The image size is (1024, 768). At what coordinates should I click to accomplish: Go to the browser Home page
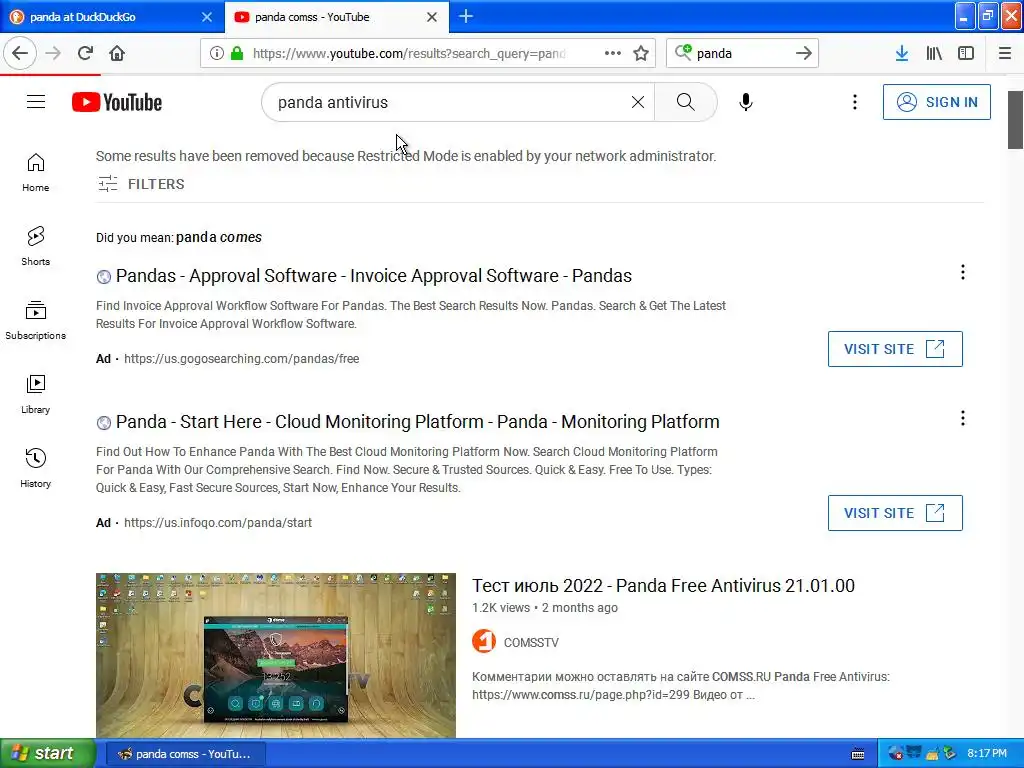coord(117,53)
